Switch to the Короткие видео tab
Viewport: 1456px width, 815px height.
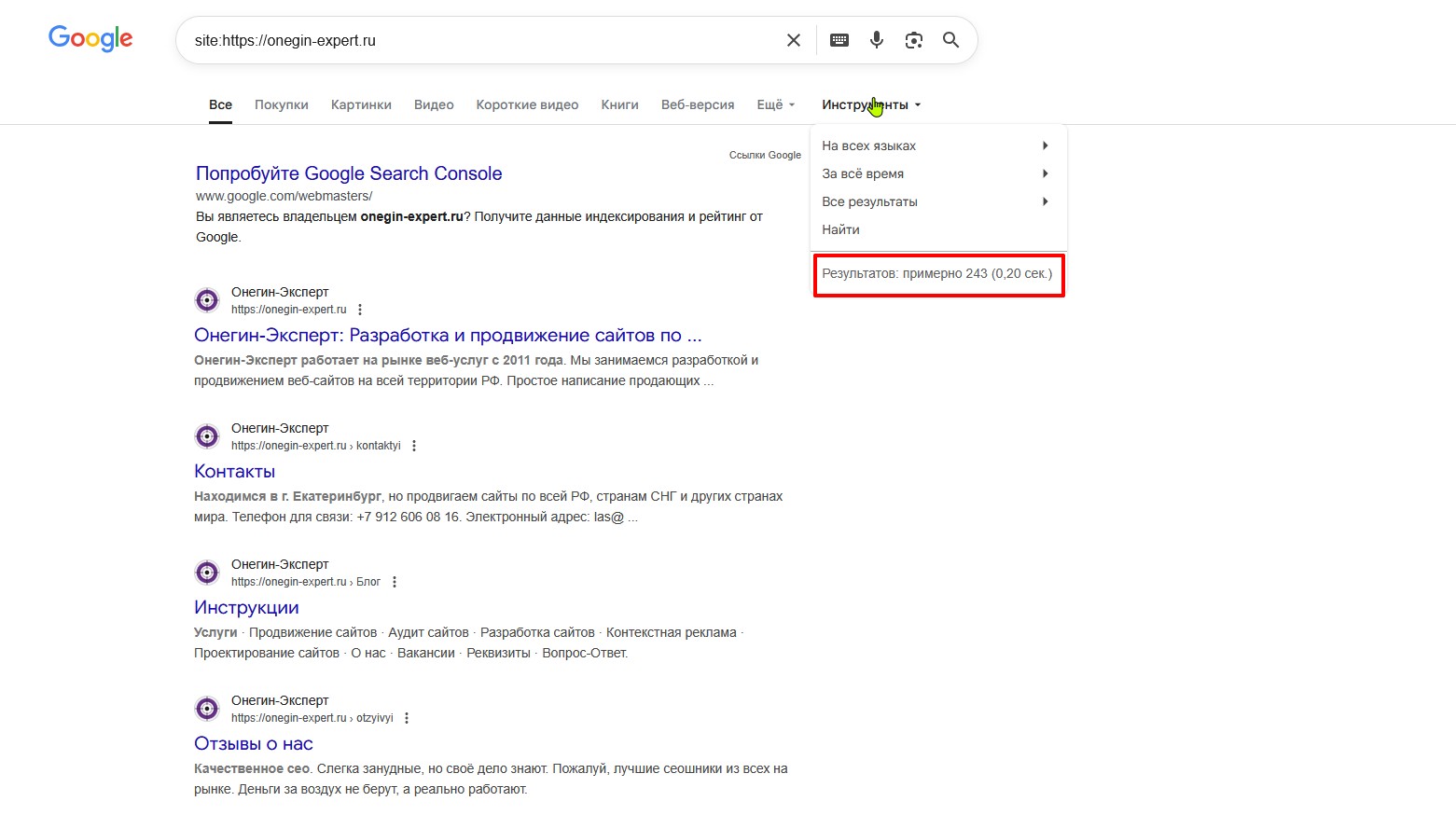click(x=527, y=104)
